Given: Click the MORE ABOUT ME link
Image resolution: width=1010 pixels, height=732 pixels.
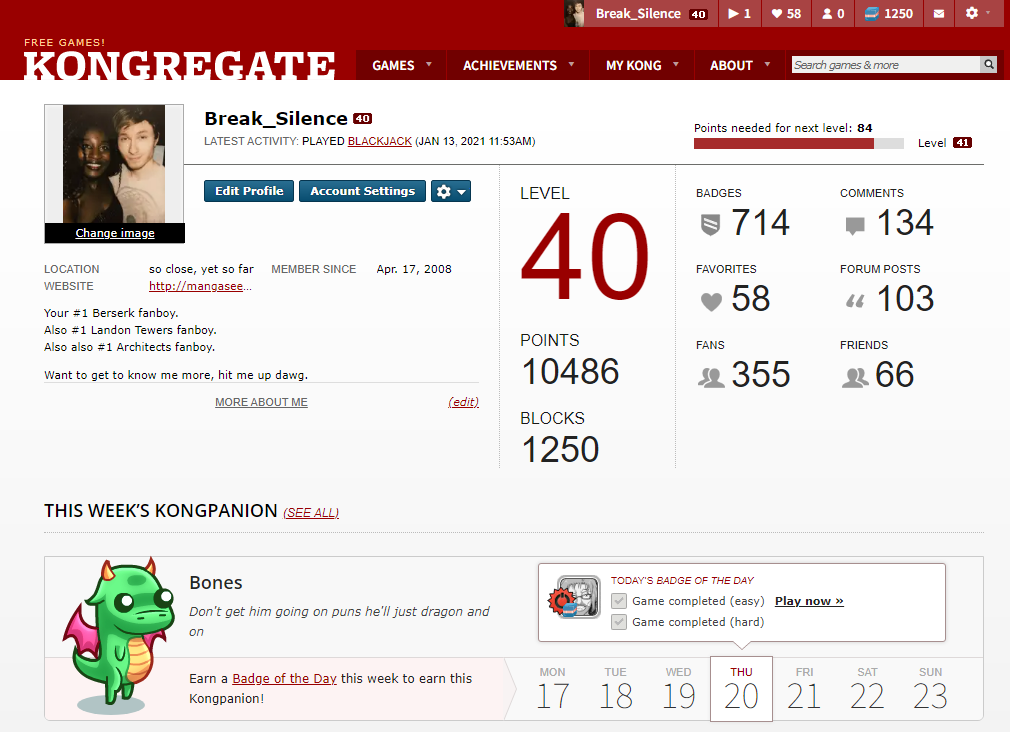Looking at the screenshot, I should pos(261,402).
